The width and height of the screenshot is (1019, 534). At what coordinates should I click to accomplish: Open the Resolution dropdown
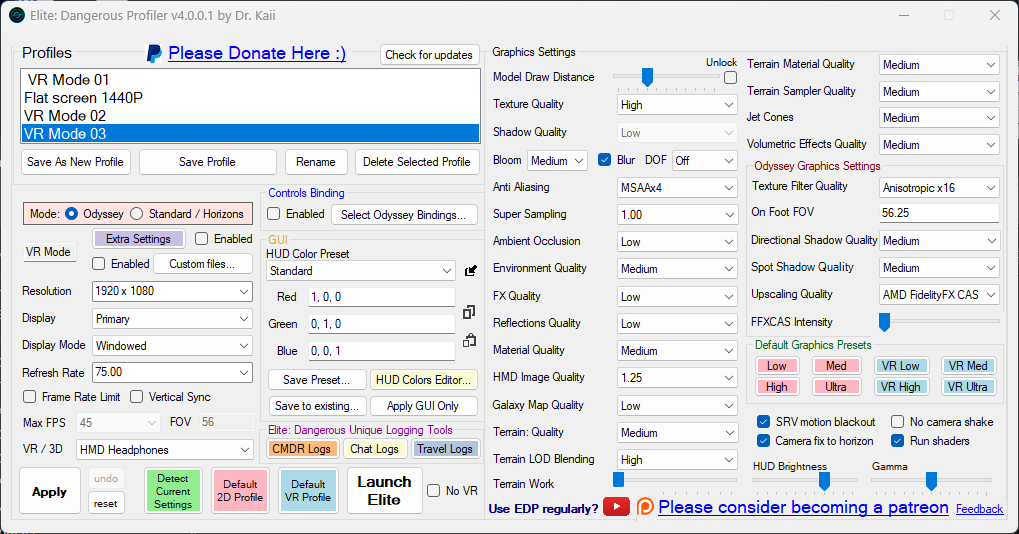172,291
